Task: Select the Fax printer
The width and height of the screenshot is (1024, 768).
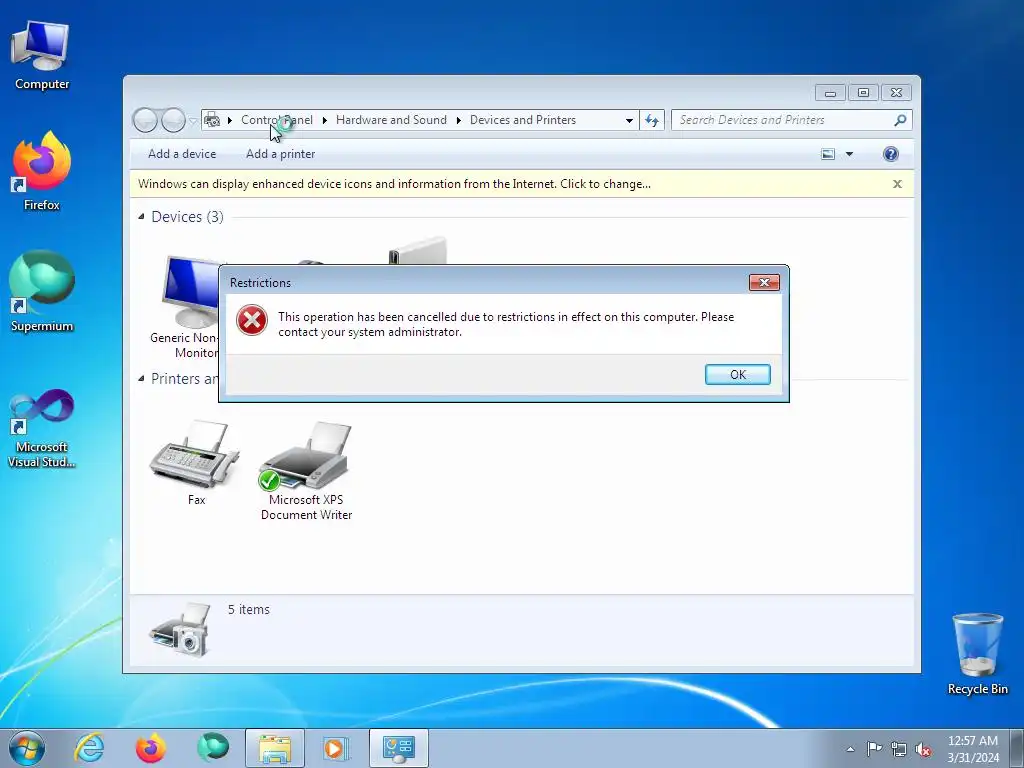Action: [195, 463]
